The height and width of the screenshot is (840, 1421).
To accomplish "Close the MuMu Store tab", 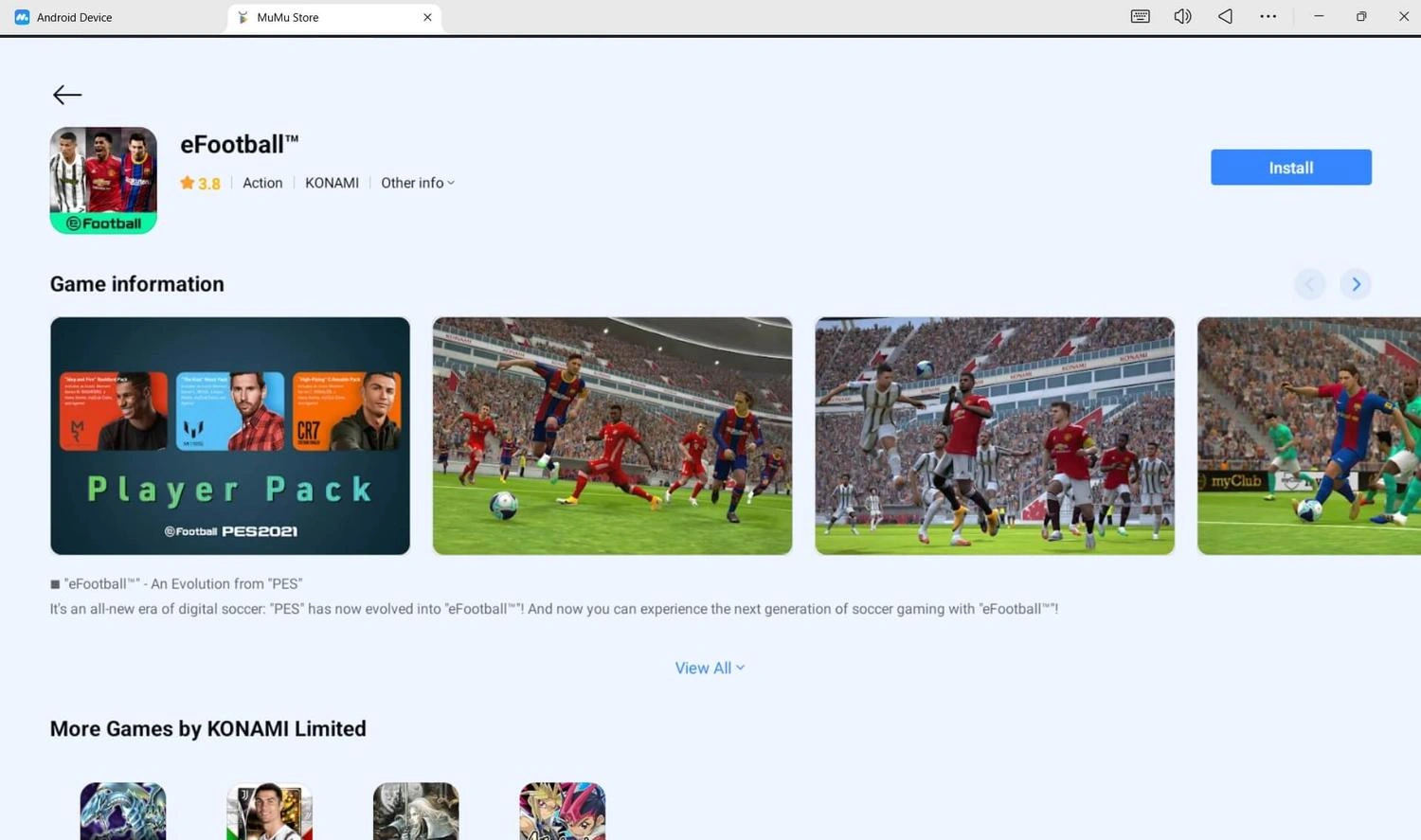I will click(427, 17).
